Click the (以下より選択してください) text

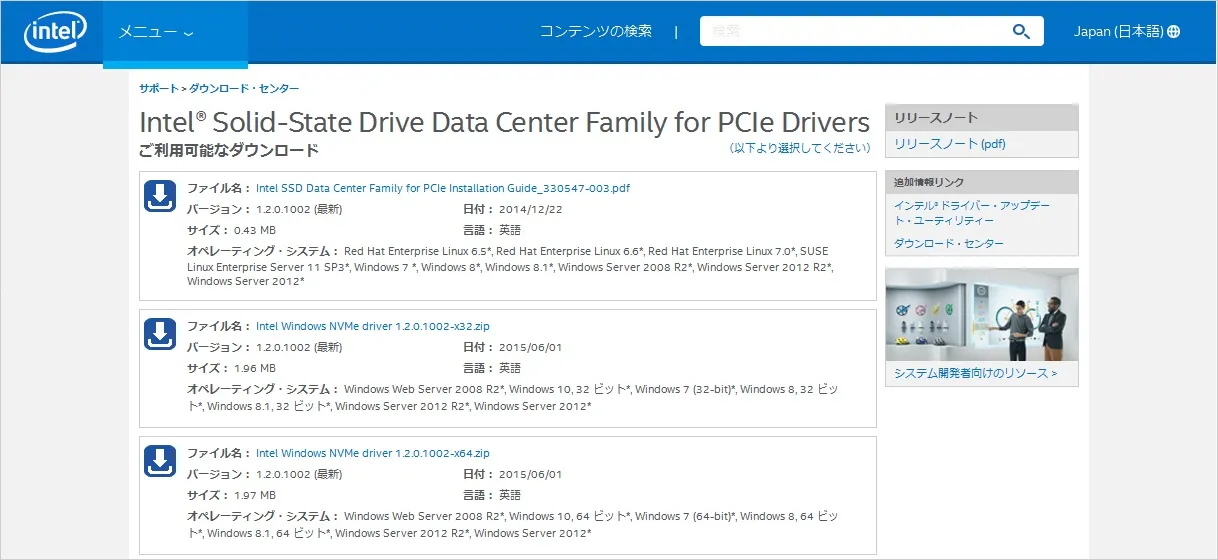[x=800, y=148]
